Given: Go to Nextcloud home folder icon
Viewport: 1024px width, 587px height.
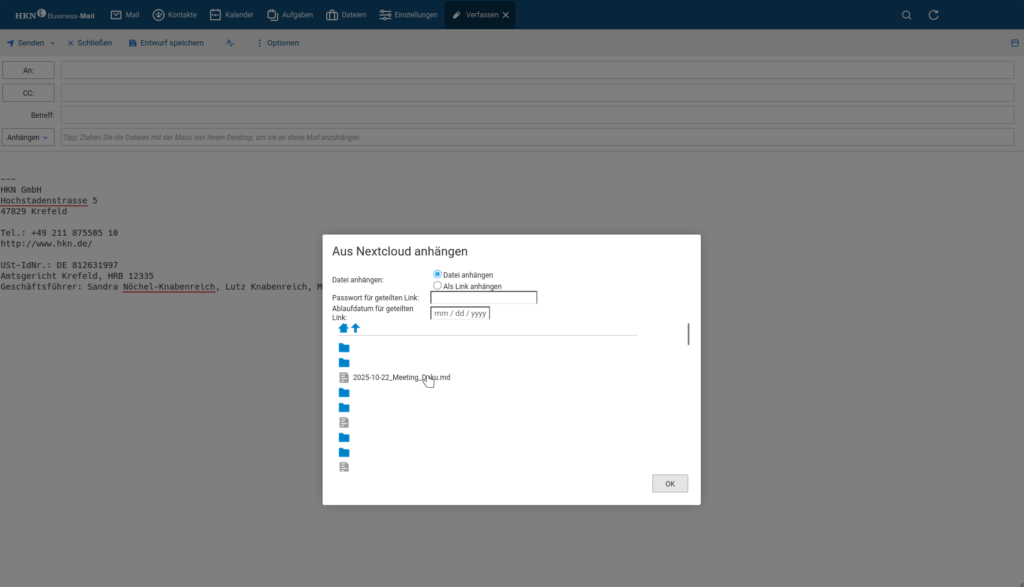Looking at the screenshot, I should [344, 328].
